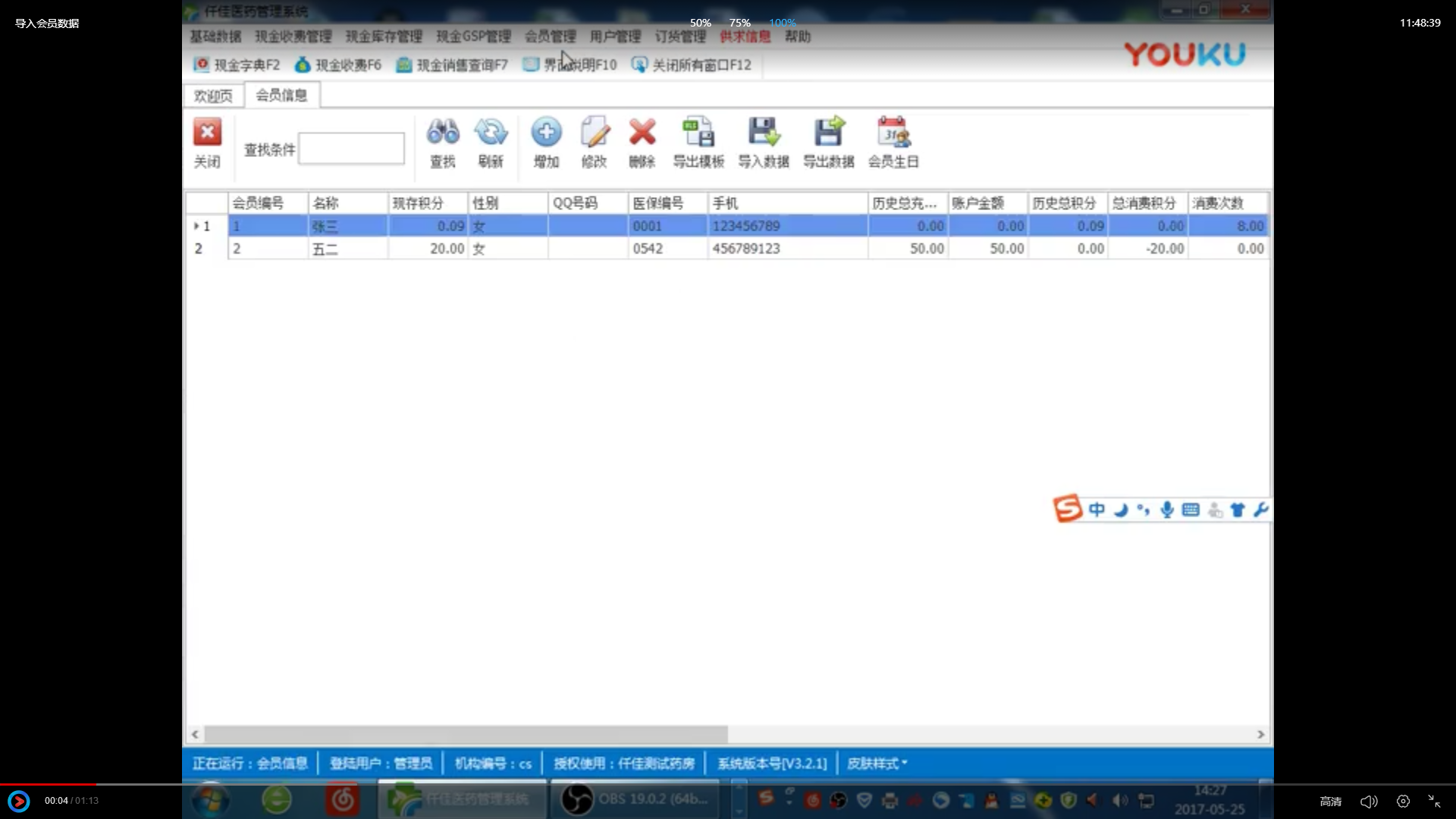Click the video progress bar
1456x819 pixels.
click(728, 784)
